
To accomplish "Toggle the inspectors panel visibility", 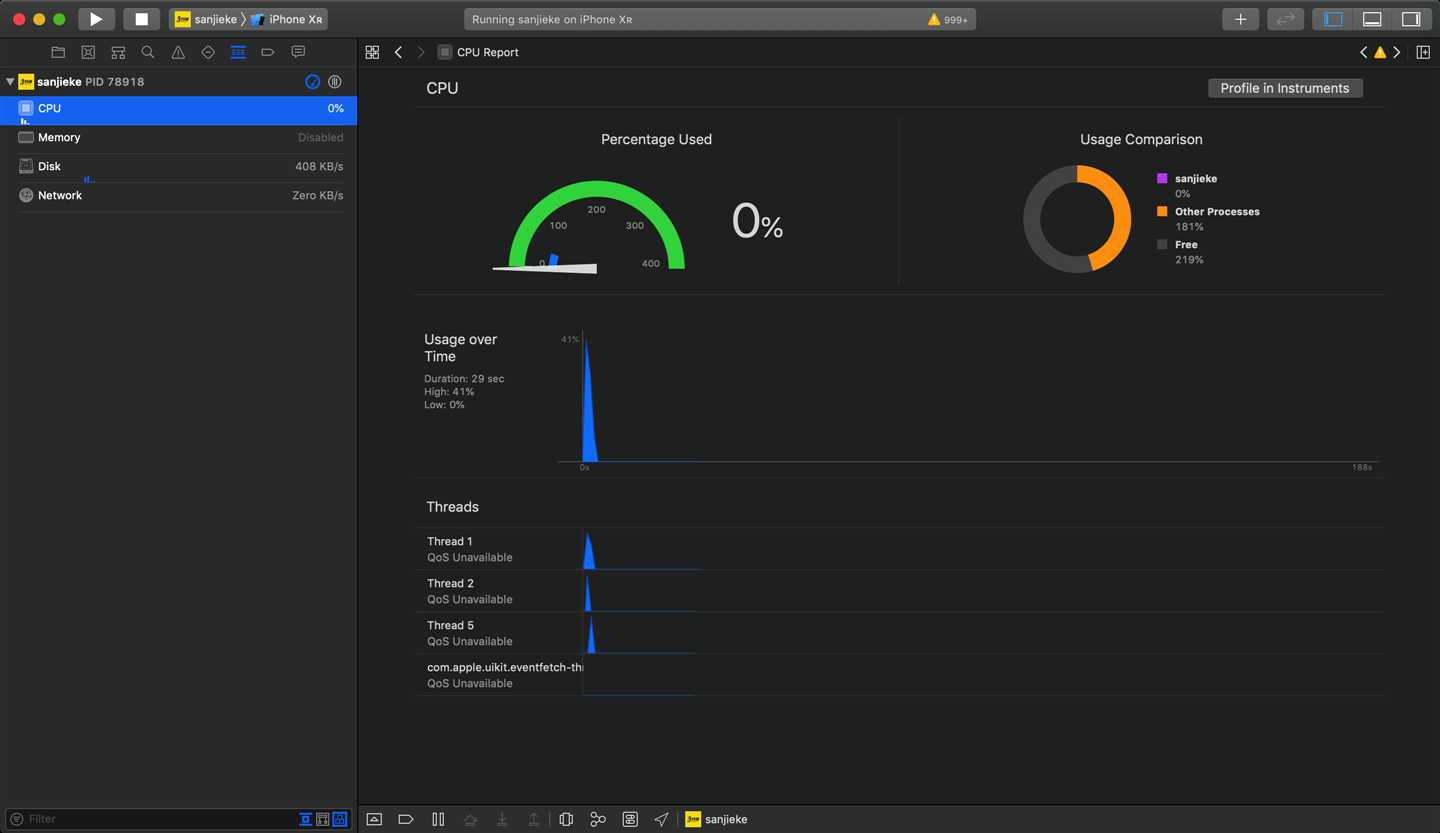I will click(x=1411, y=19).
